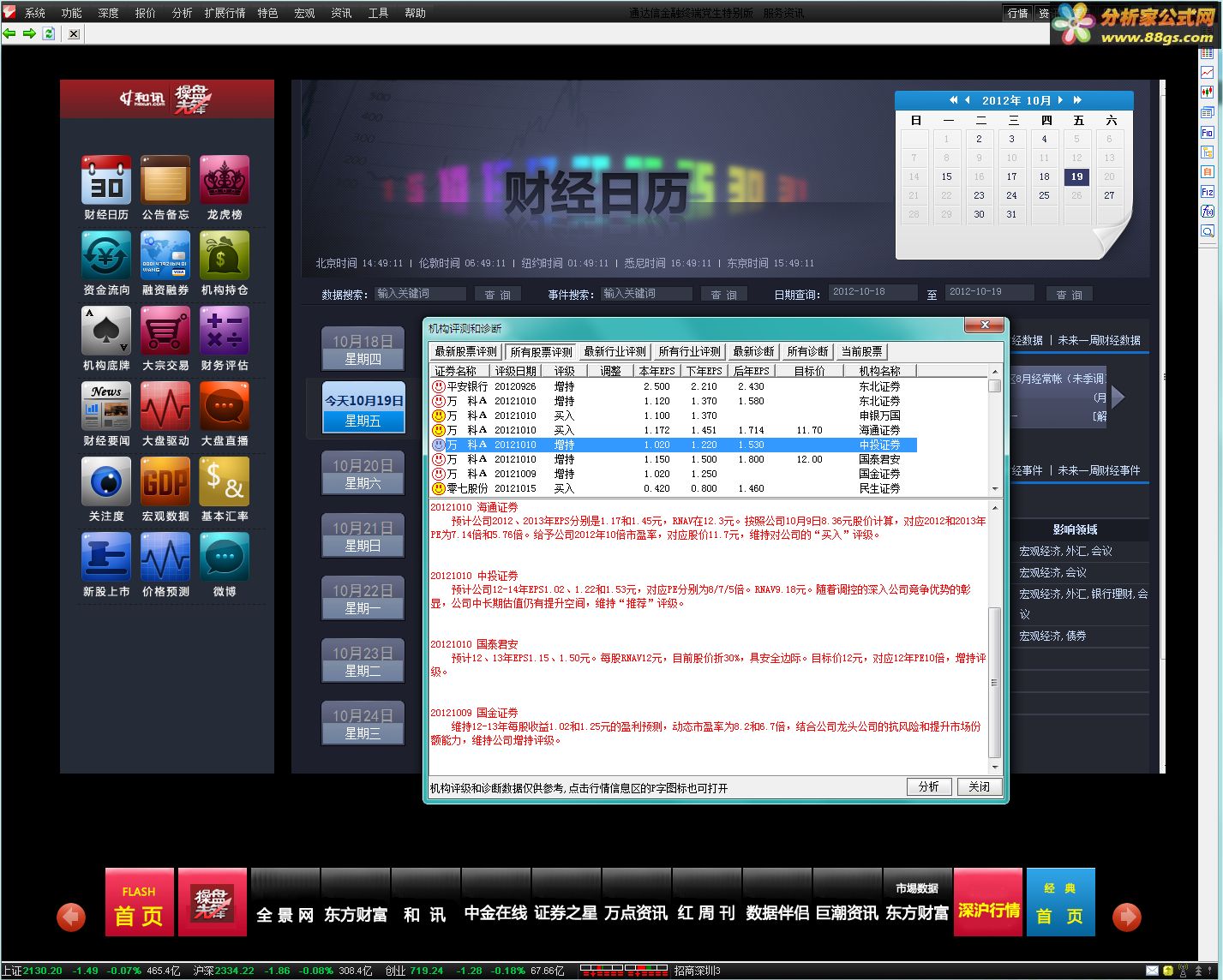Image resolution: width=1223 pixels, height=980 pixels.
Task: Select the 零七股份 row in rating list
Action: tap(673, 488)
